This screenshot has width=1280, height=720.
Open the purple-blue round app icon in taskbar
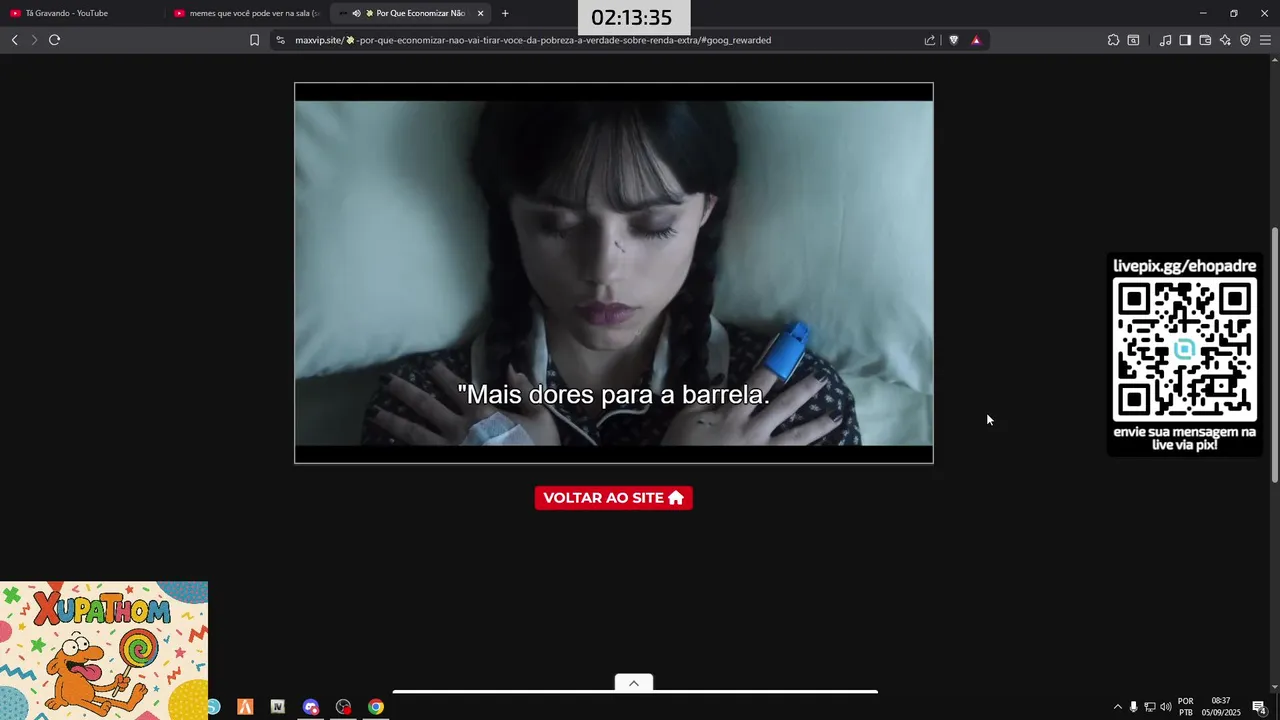point(311,707)
